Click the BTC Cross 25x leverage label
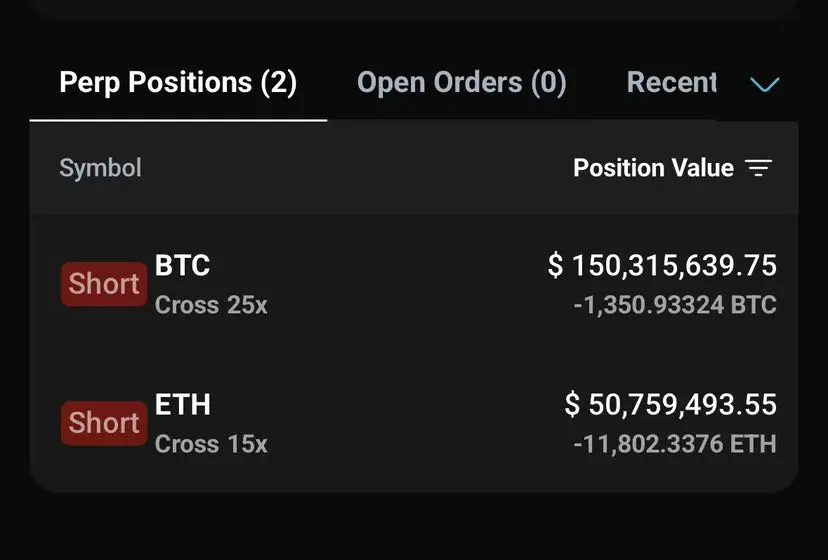 pos(211,305)
